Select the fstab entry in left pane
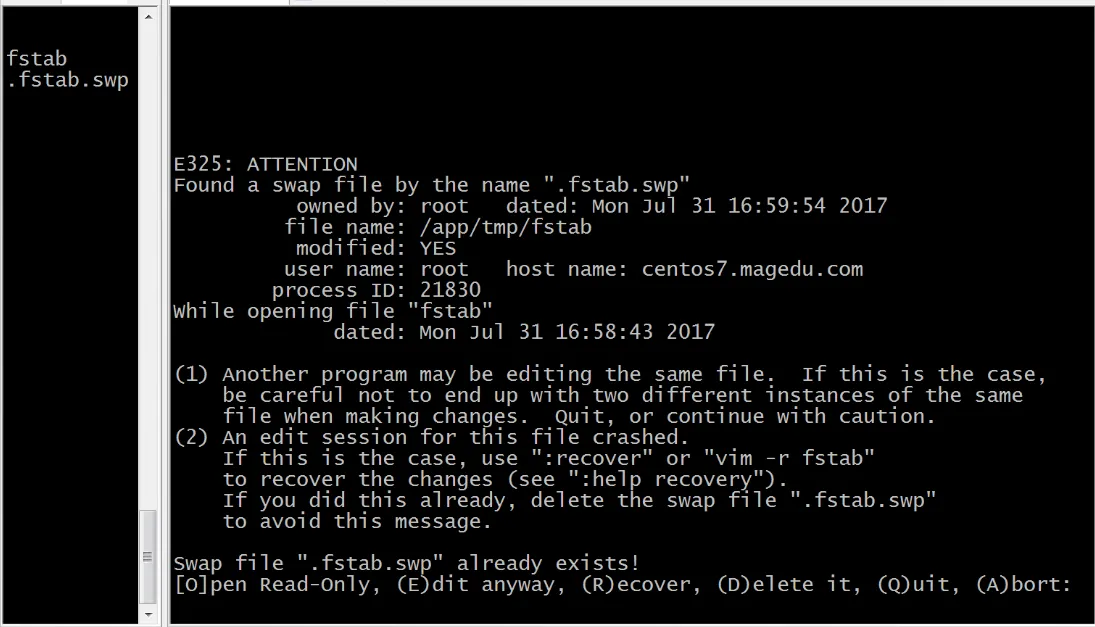The width and height of the screenshot is (1095, 627). tap(36, 59)
